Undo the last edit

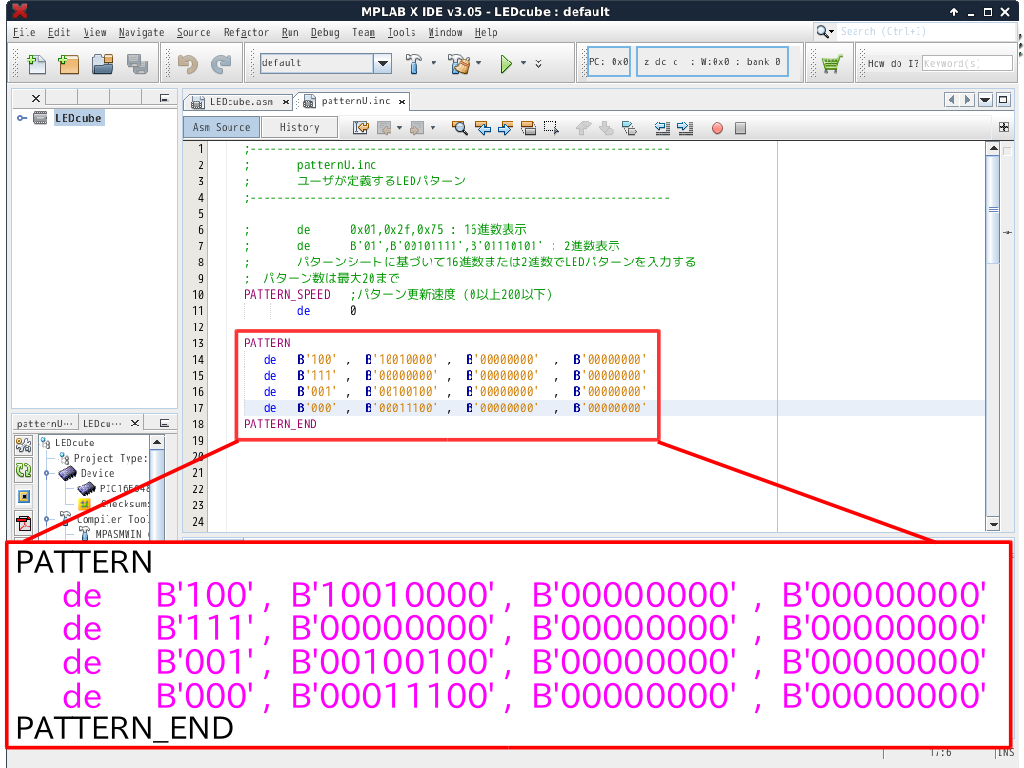click(x=188, y=63)
